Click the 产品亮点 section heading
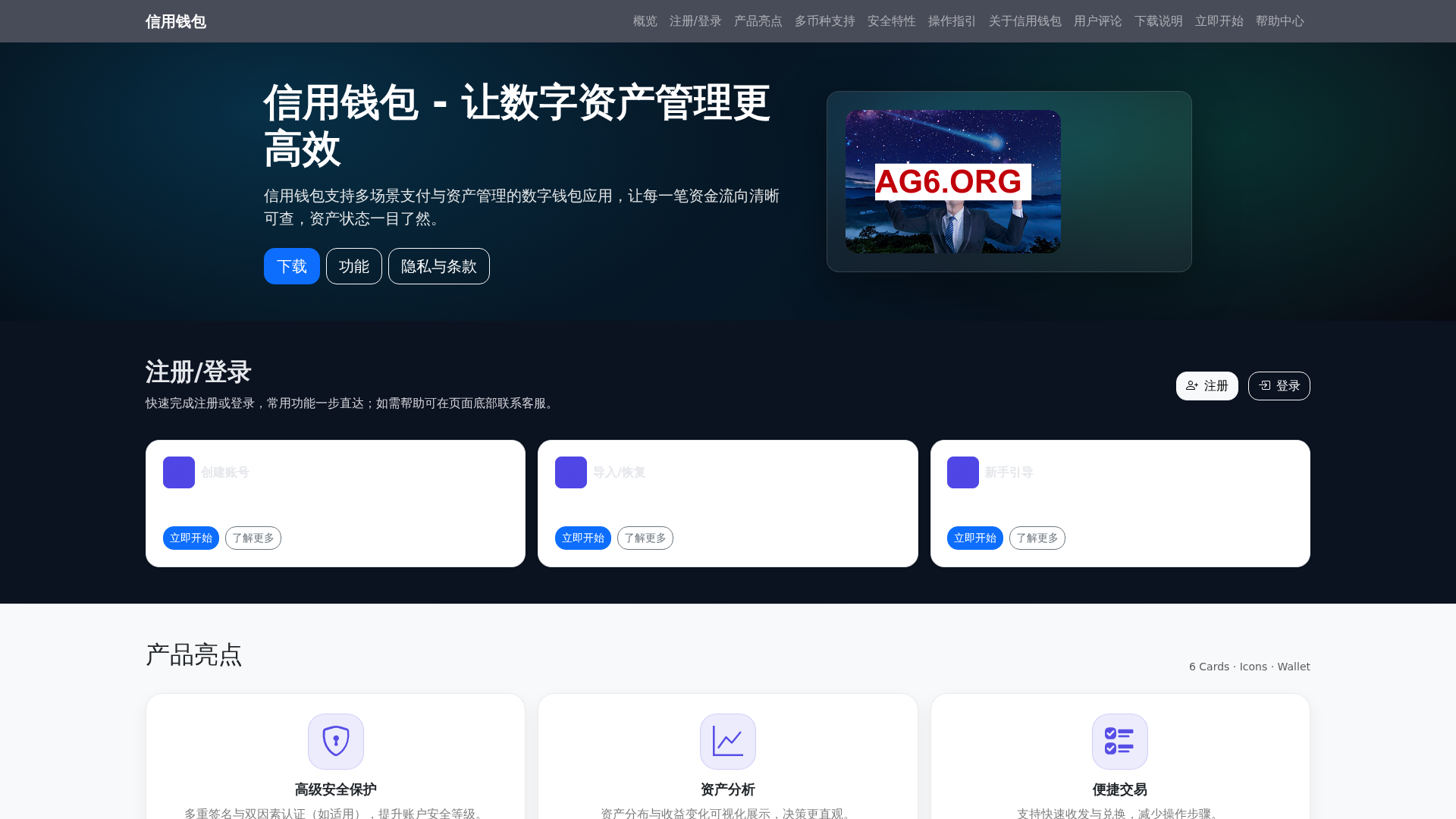The image size is (1456, 819). [x=194, y=654]
